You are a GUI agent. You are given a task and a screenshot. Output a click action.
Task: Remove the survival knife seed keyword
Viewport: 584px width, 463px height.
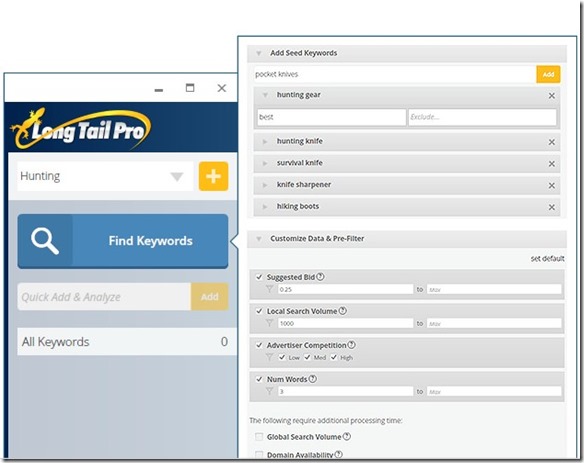(552, 164)
